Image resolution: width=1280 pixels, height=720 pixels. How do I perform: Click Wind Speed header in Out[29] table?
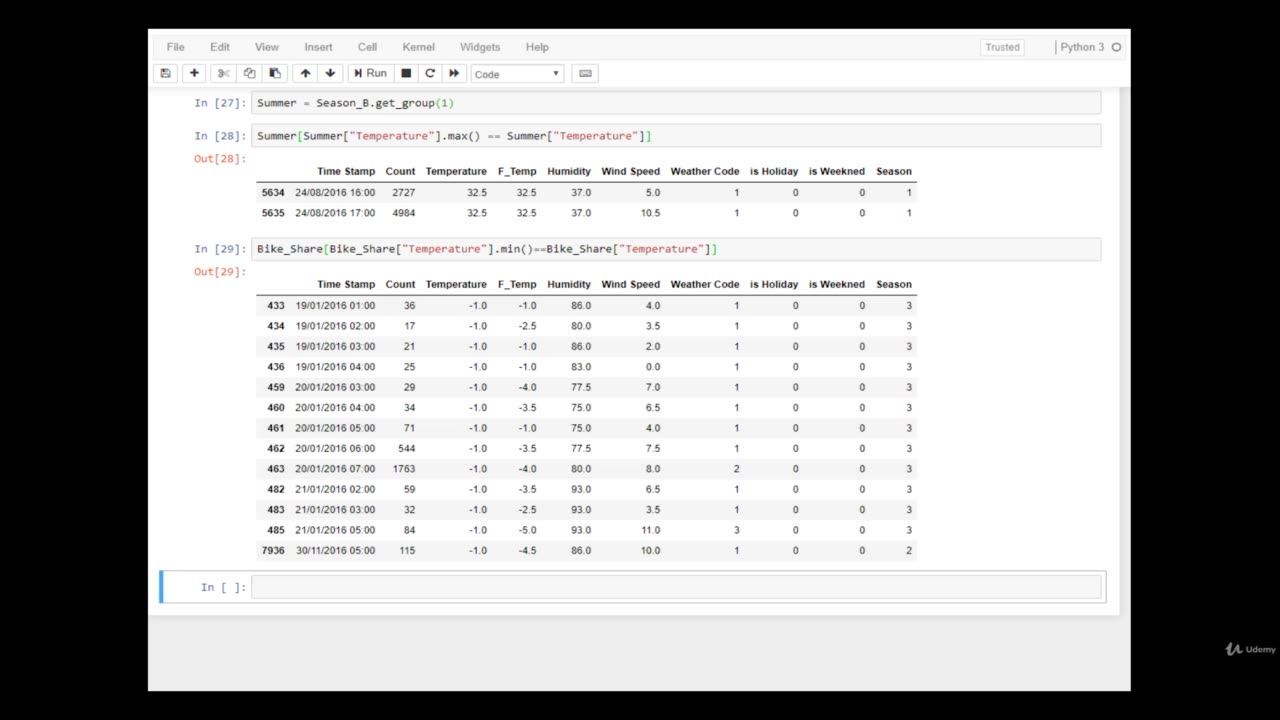pos(630,284)
